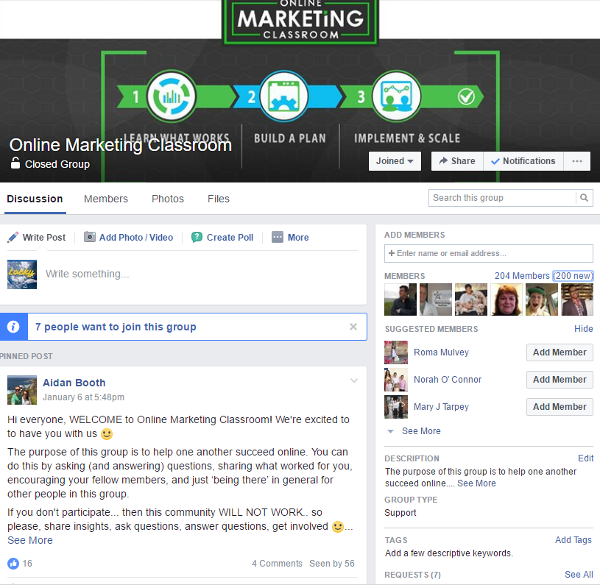Click the search magnifier icon in group search
Viewport: 600px width, 585px height.
[x=584, y=198]
